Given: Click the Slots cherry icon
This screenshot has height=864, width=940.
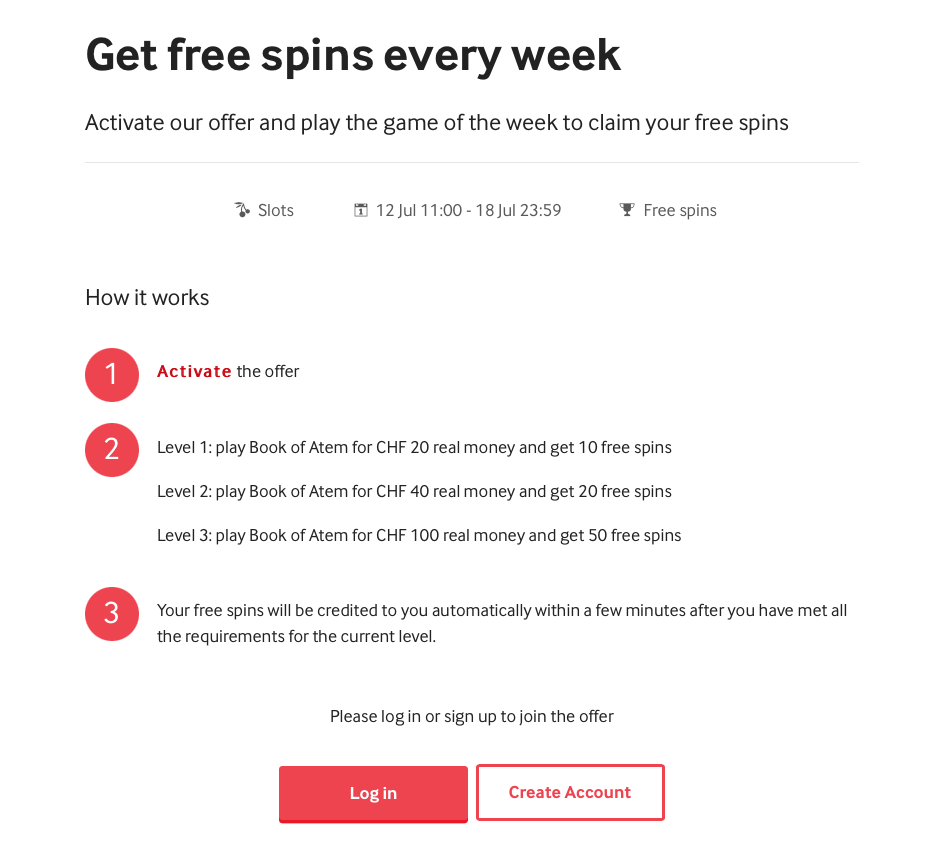Looking at the screenshot, I should coord(241,210).
